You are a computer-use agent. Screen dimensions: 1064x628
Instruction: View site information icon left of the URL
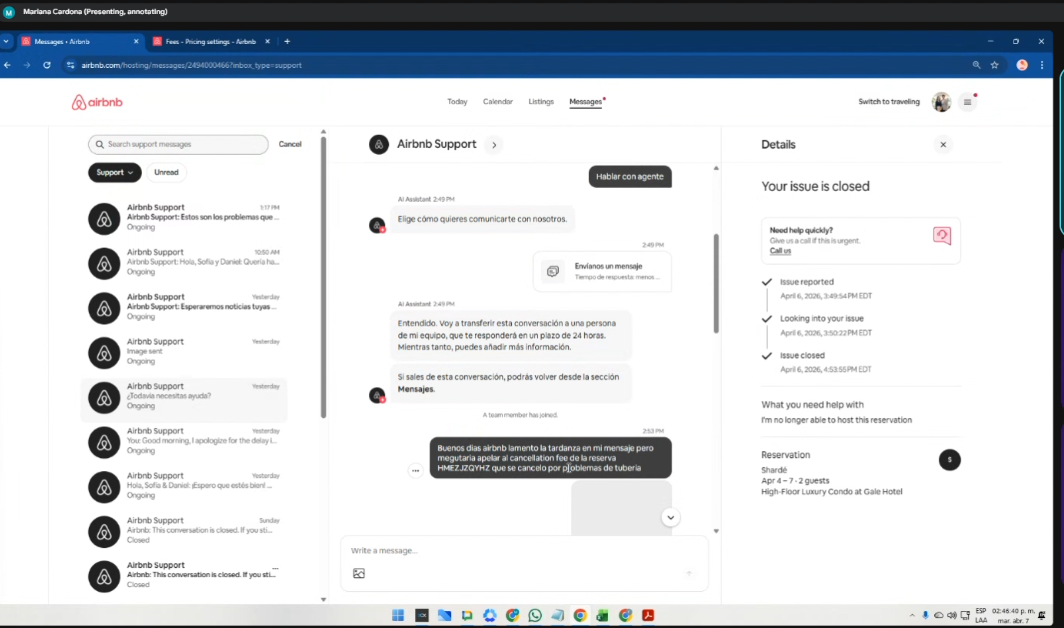70,65
